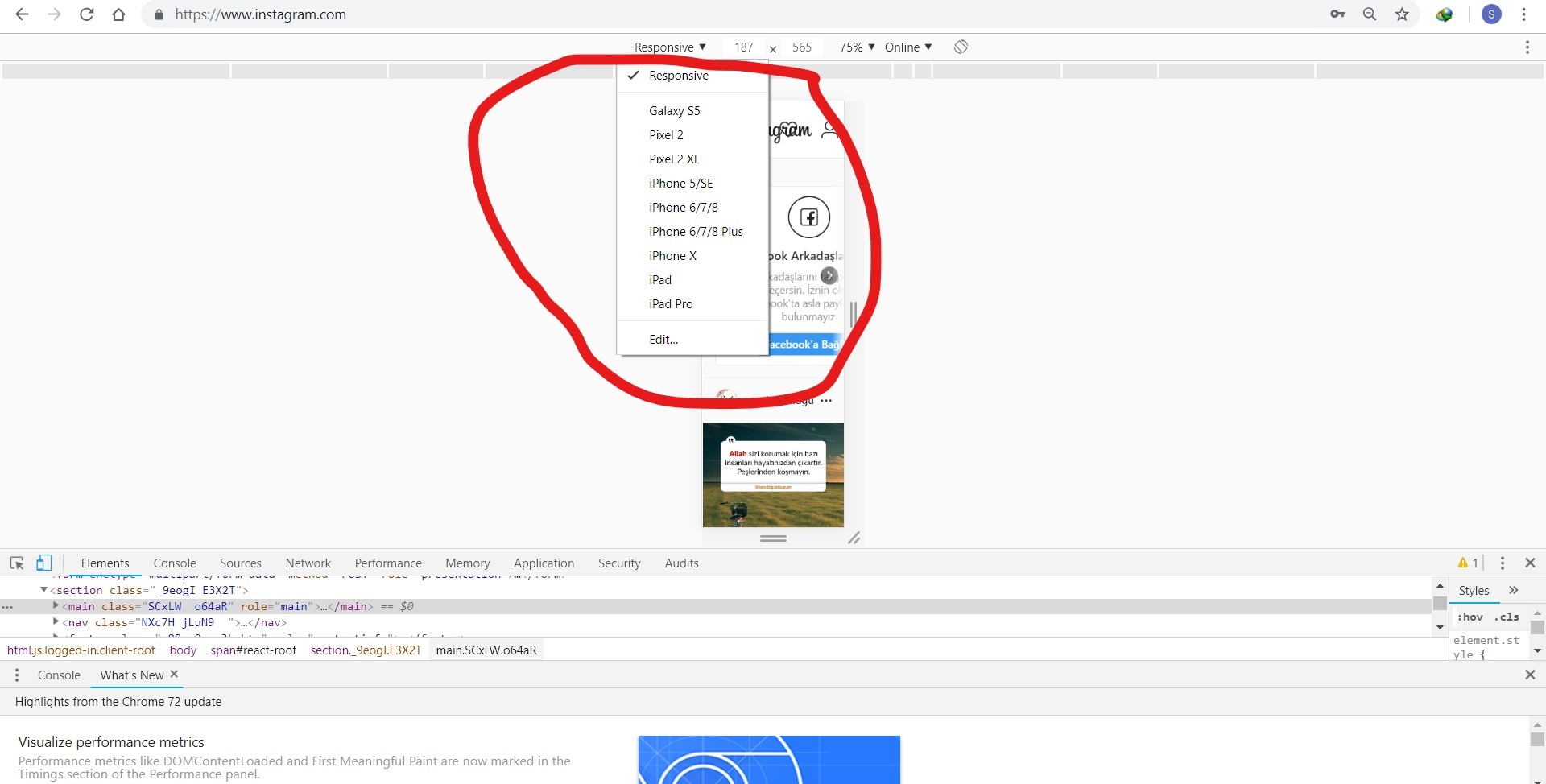Click the Instagram profile icon

(829, 130)
